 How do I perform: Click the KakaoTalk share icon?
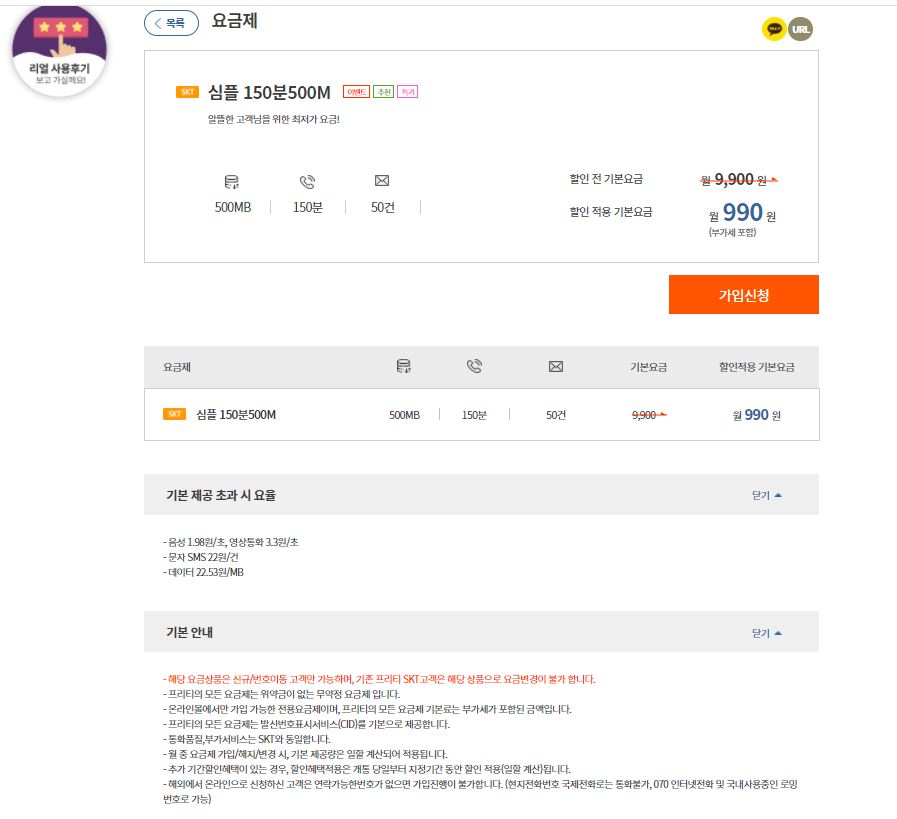pyautogui.click(x=773, y=29)
